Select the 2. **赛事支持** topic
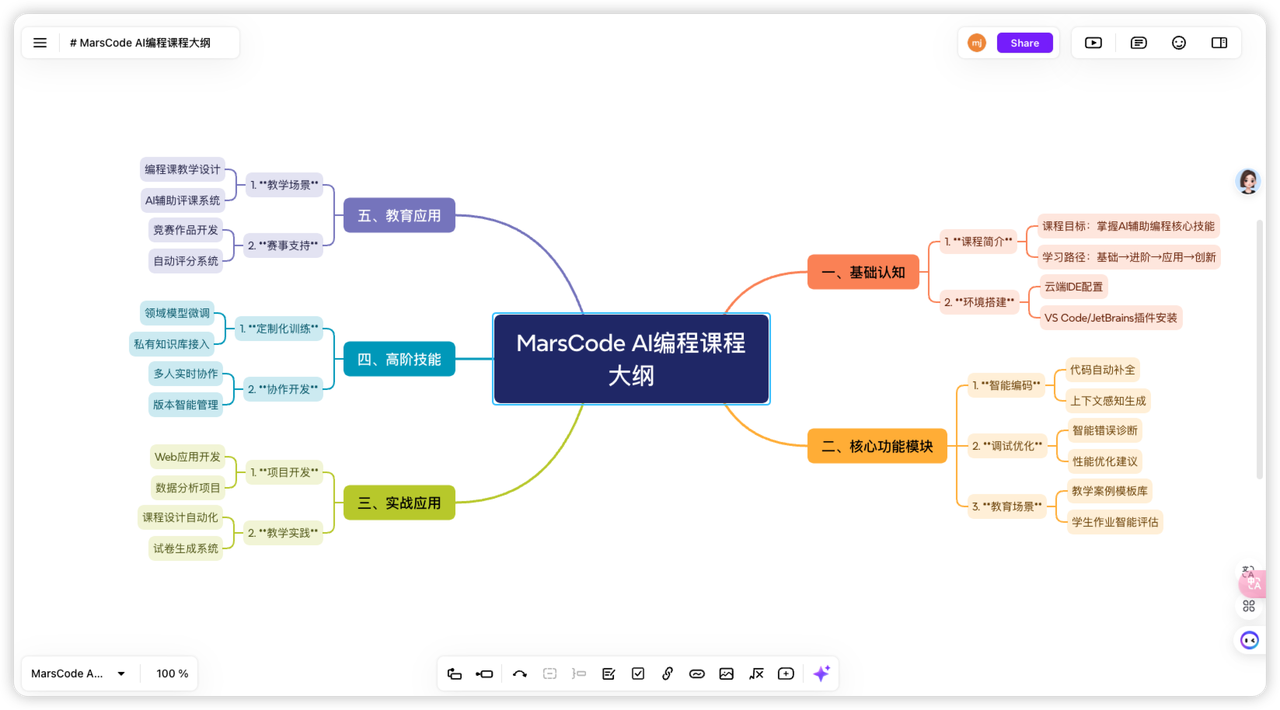This screenshot has width=1280, height=710. click(283, 245)
